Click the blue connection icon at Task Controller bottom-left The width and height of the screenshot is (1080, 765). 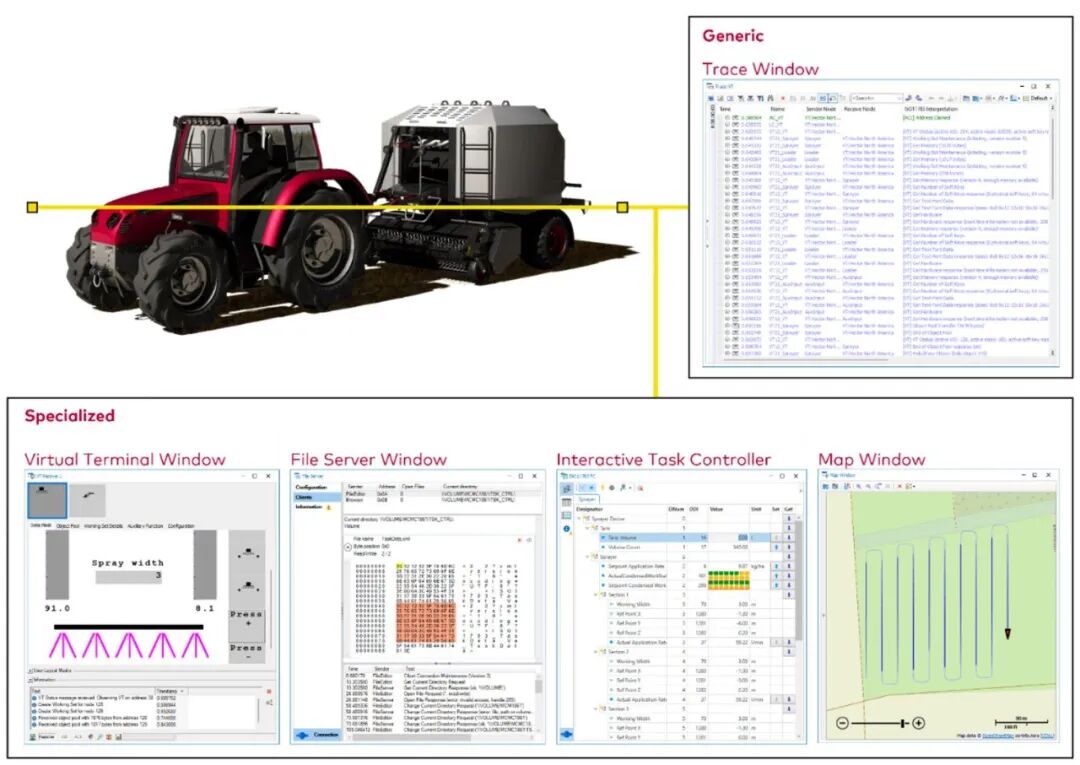click(x=566, y=734)
